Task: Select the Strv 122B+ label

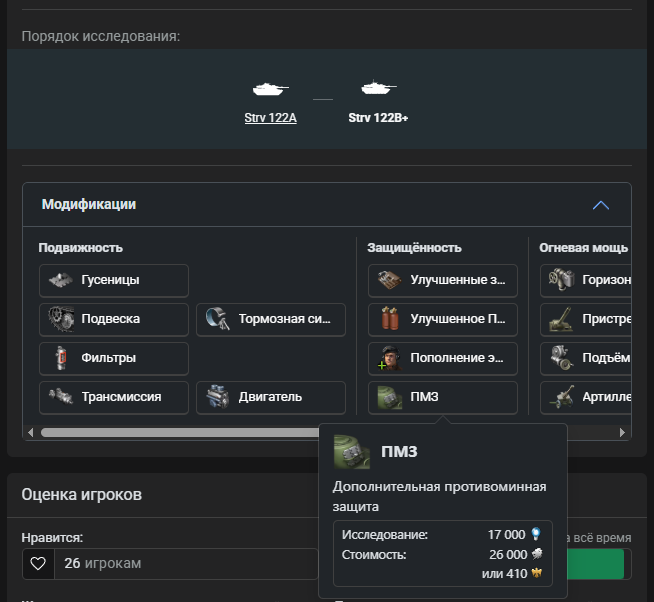Action: click(378, 118)
